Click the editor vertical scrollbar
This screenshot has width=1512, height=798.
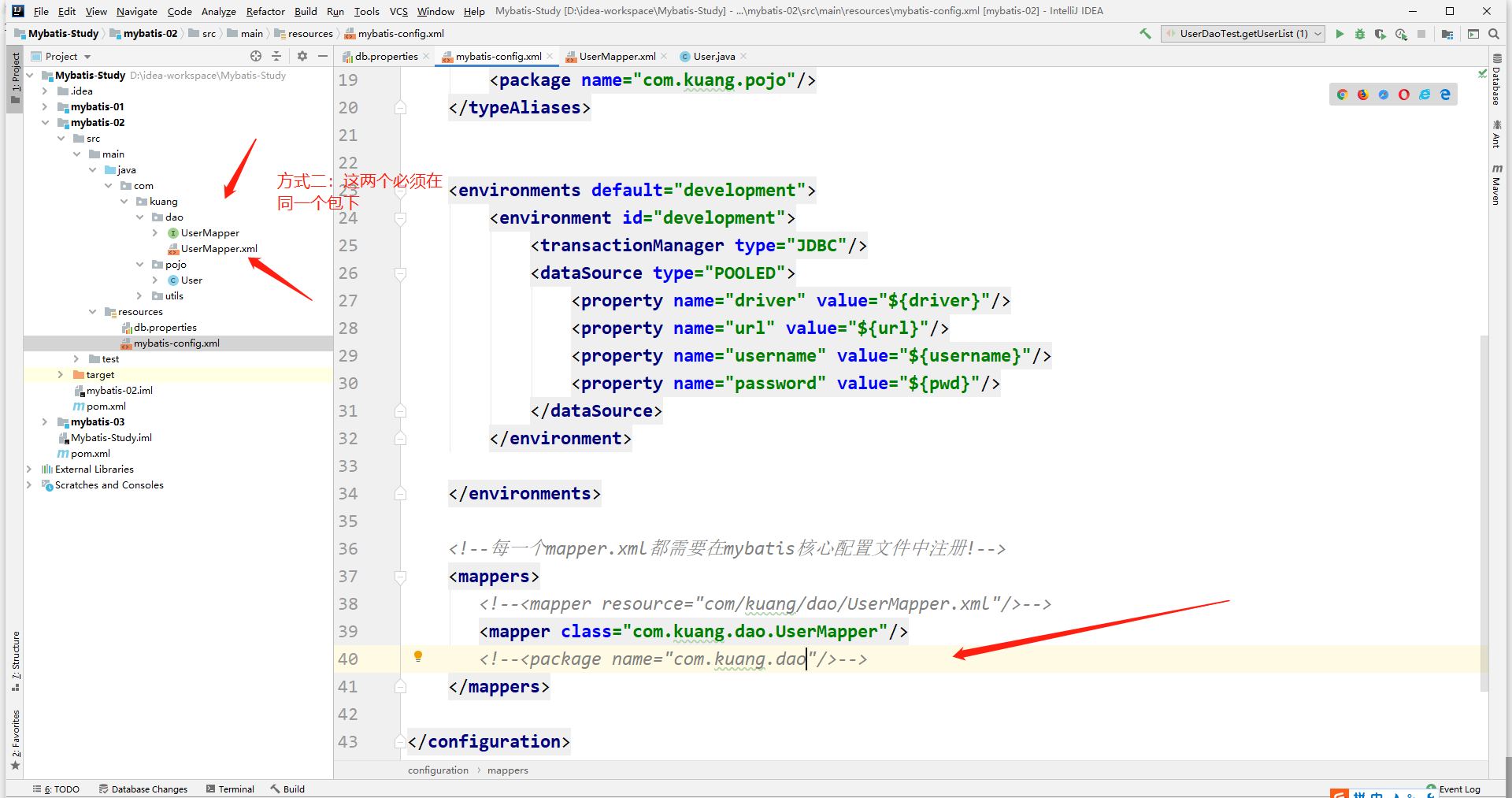click(1484, 512)
